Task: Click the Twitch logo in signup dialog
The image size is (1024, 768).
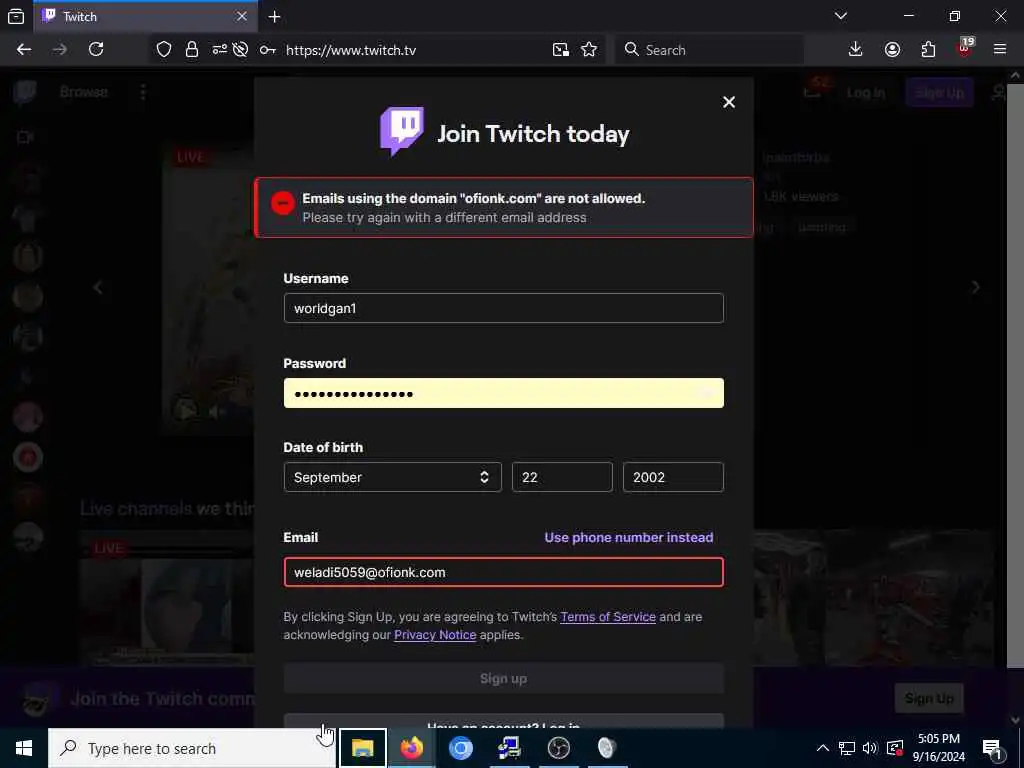Action: point(402,131)
